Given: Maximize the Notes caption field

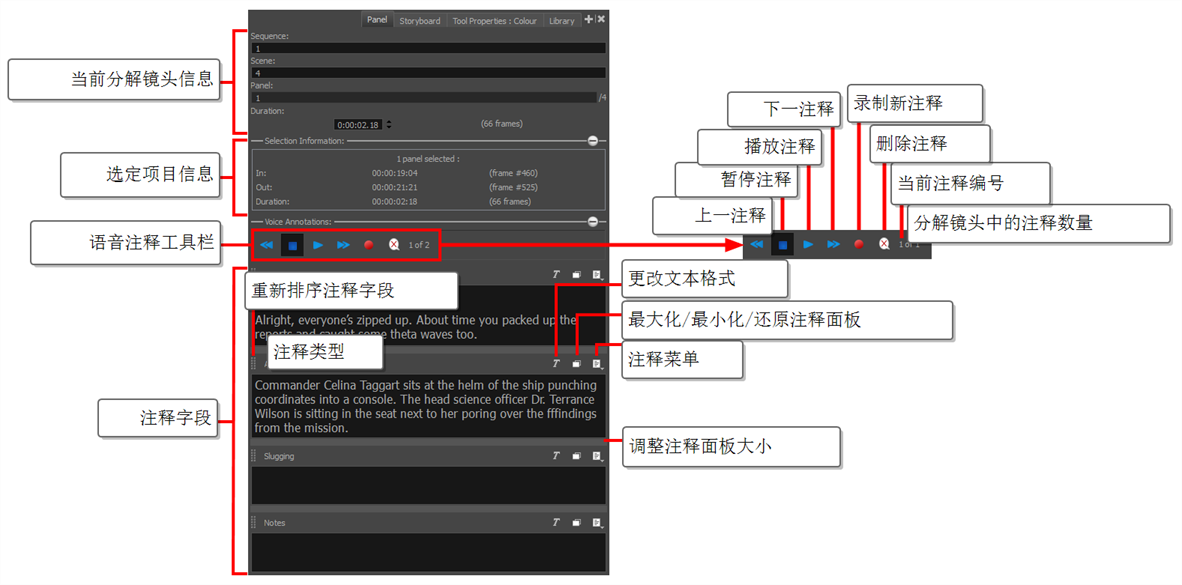Looking at the screenshot, I should click(x=576, y=523).
